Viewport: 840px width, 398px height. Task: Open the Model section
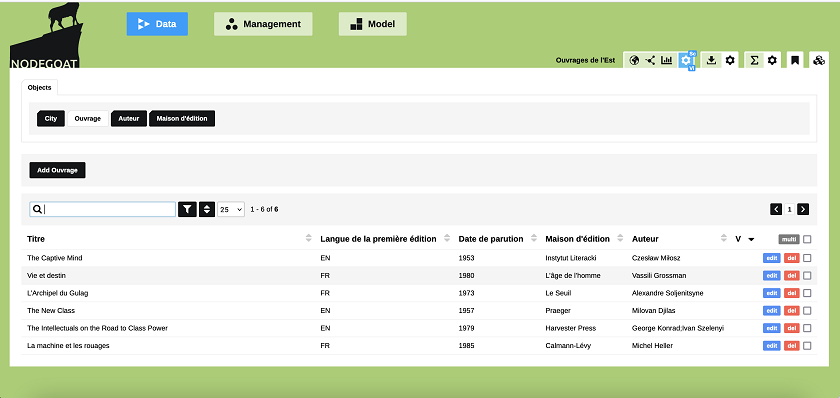tap(372, 24)
